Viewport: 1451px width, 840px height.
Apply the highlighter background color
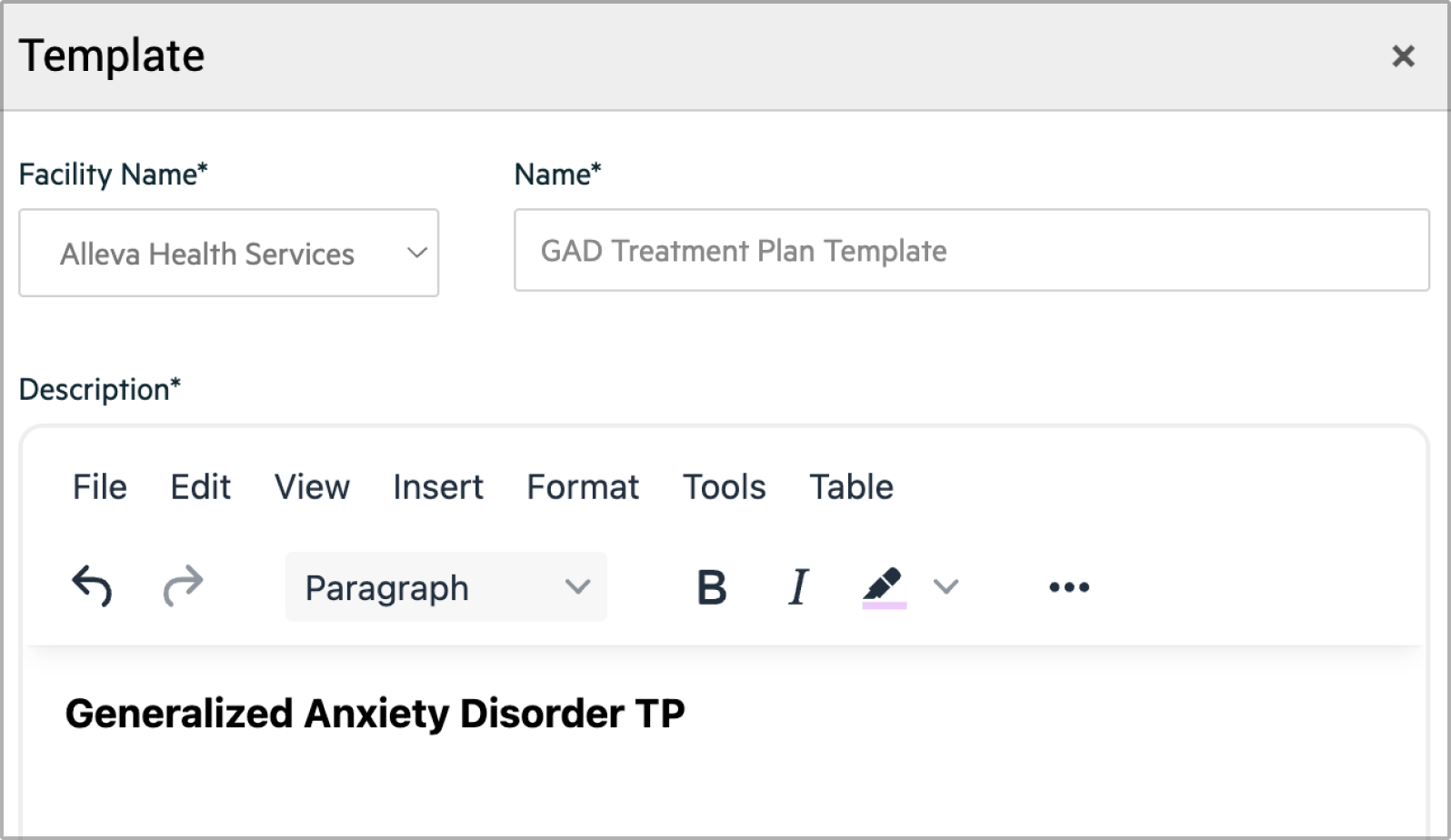[x=883, y=587]
